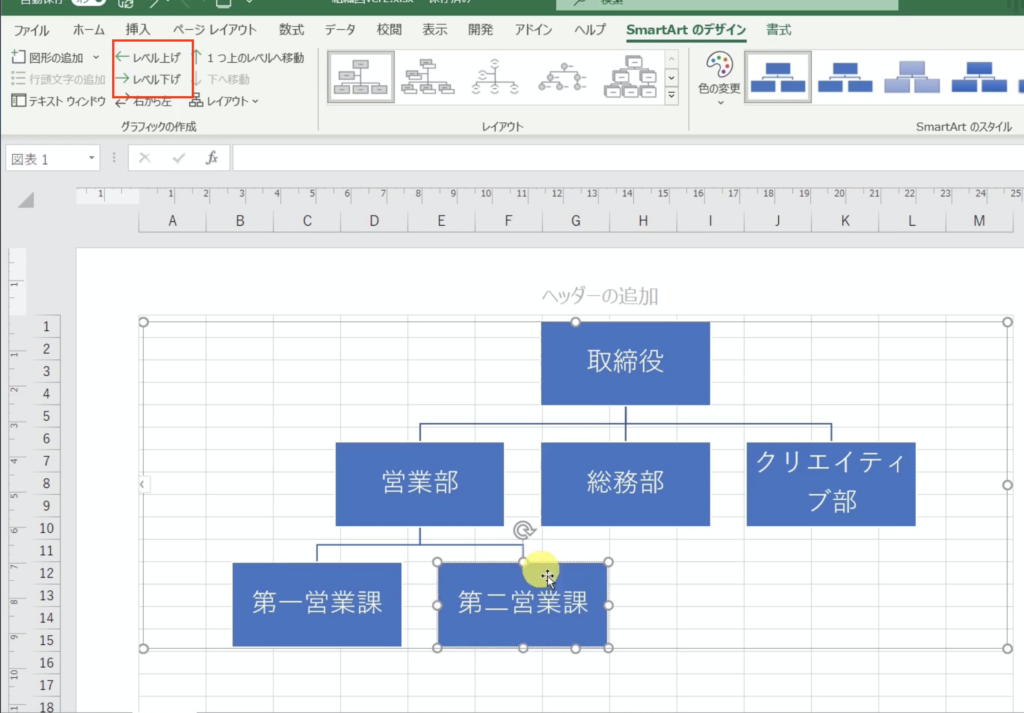This screenshot has height=713, width=1024.
Task: Switch to the アドイン tab
Action: (534, 30)
